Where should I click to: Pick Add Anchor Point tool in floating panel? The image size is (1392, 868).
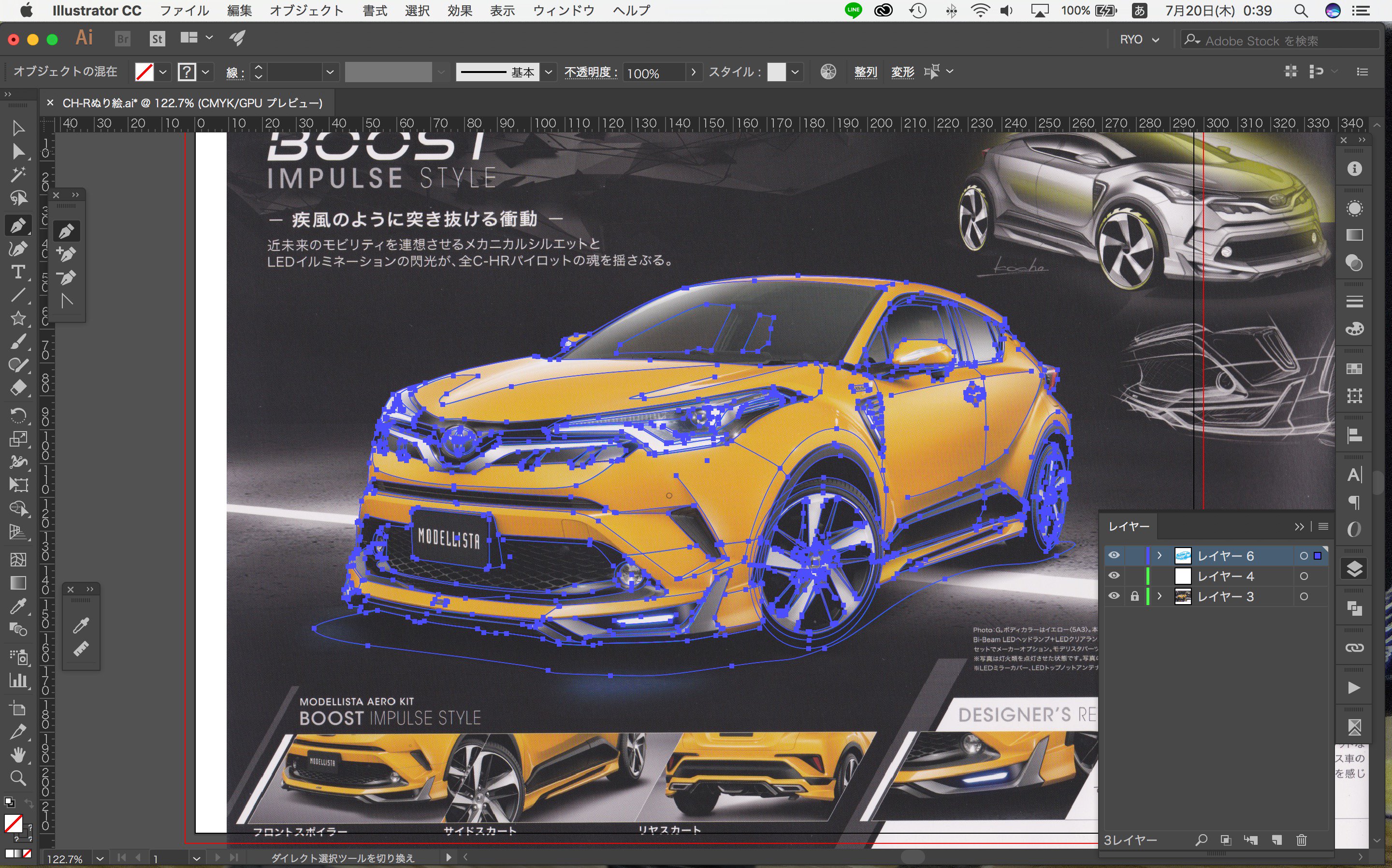pos(67,254)
